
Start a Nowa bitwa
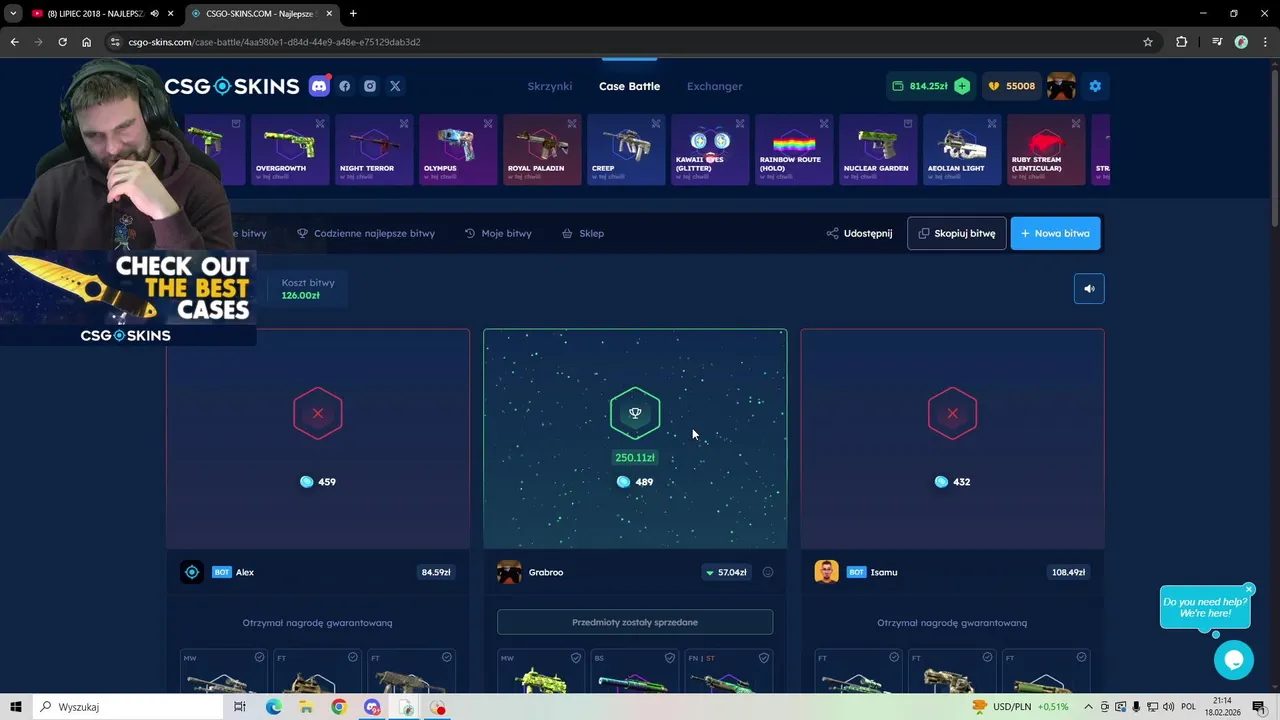click(1055, 233)
